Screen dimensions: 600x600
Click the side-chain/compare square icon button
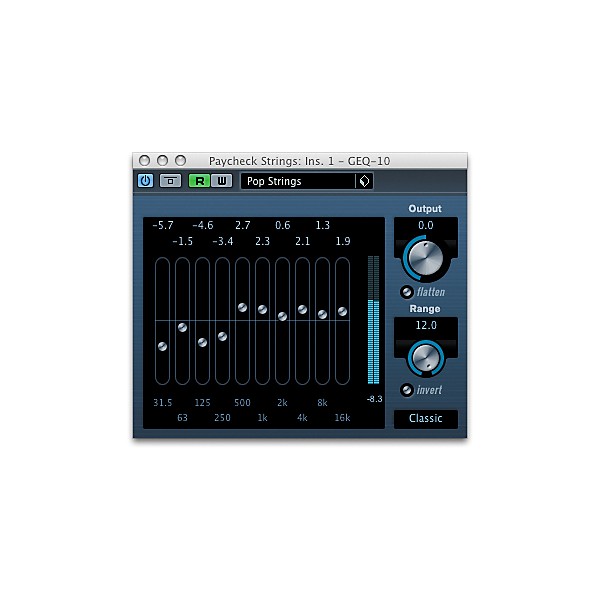(170, 181)
